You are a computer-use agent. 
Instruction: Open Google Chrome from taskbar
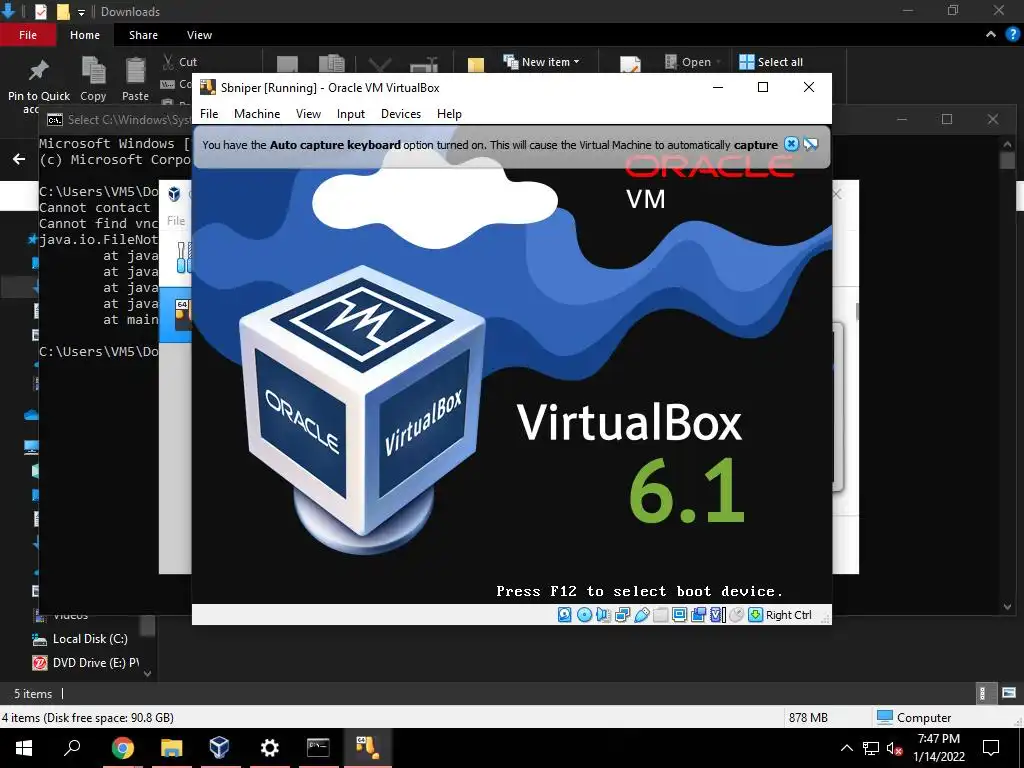(x=122, y=748)
